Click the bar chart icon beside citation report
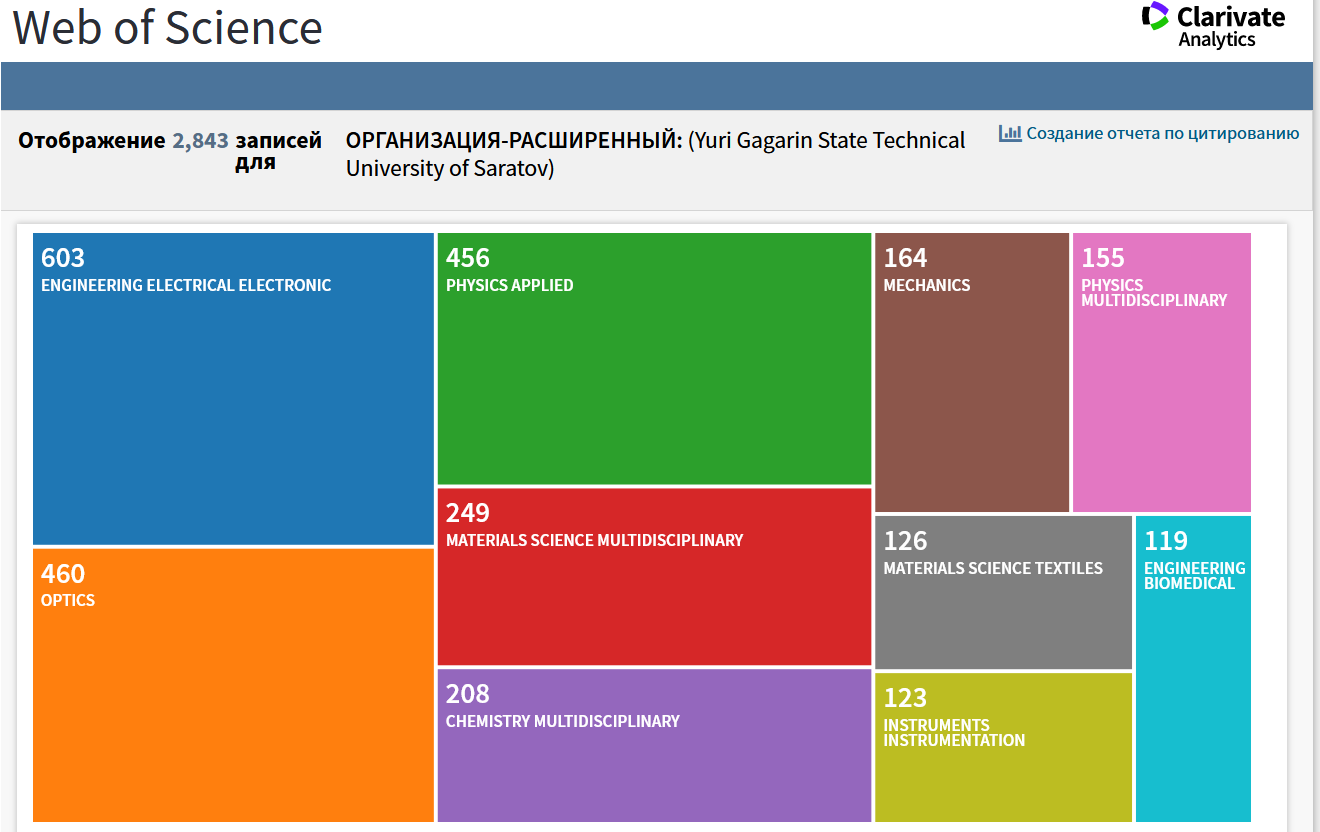1320x832 pixels. [x=1010, y=133]
